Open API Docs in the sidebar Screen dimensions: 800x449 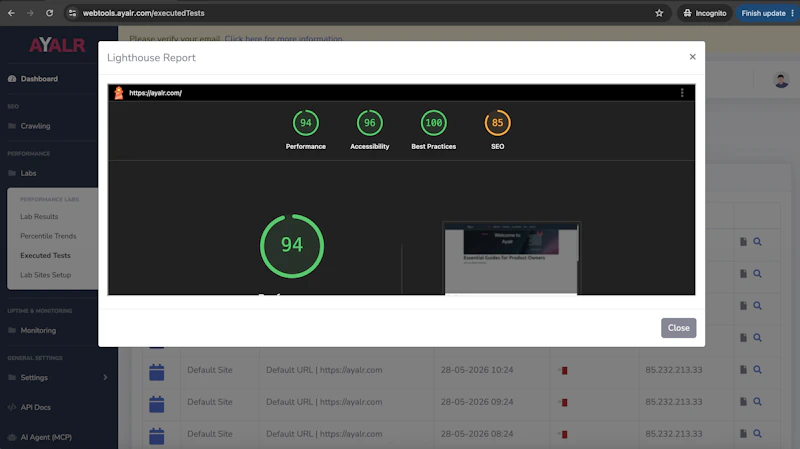tap(36, 407)
